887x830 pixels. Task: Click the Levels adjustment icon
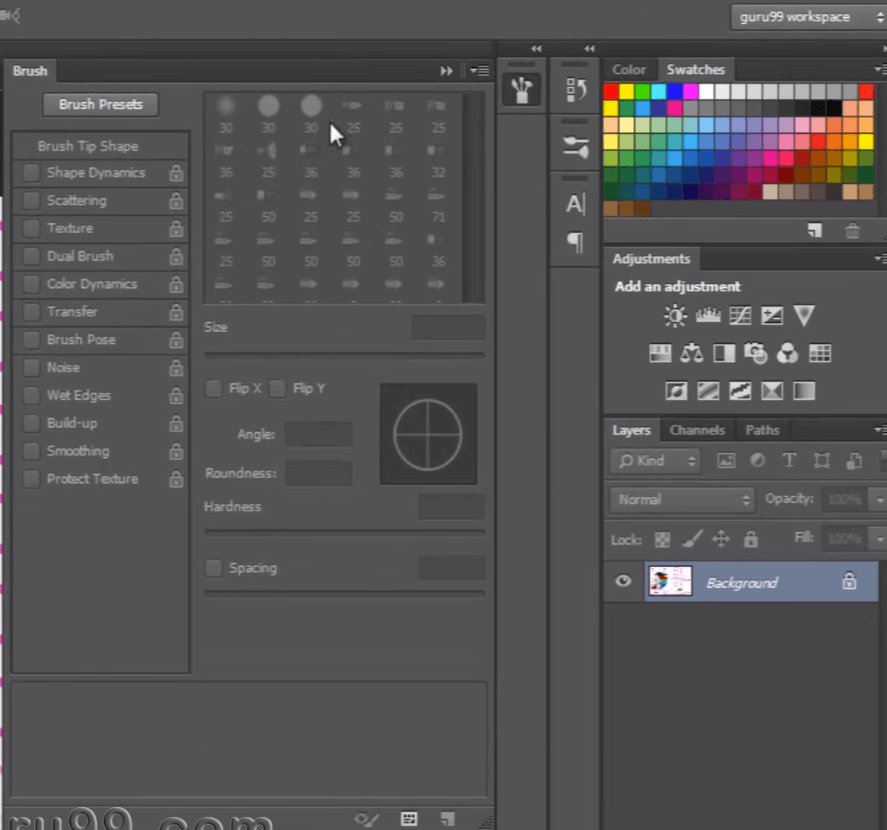coord(708,317)
